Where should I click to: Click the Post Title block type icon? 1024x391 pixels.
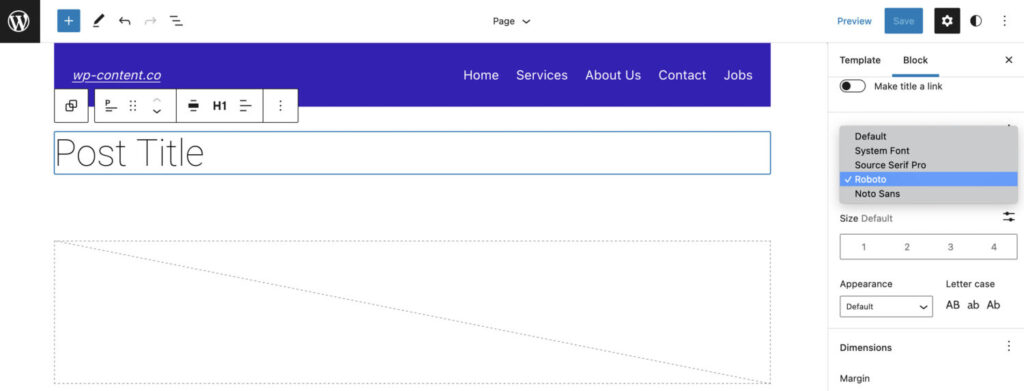pos(111,106)
